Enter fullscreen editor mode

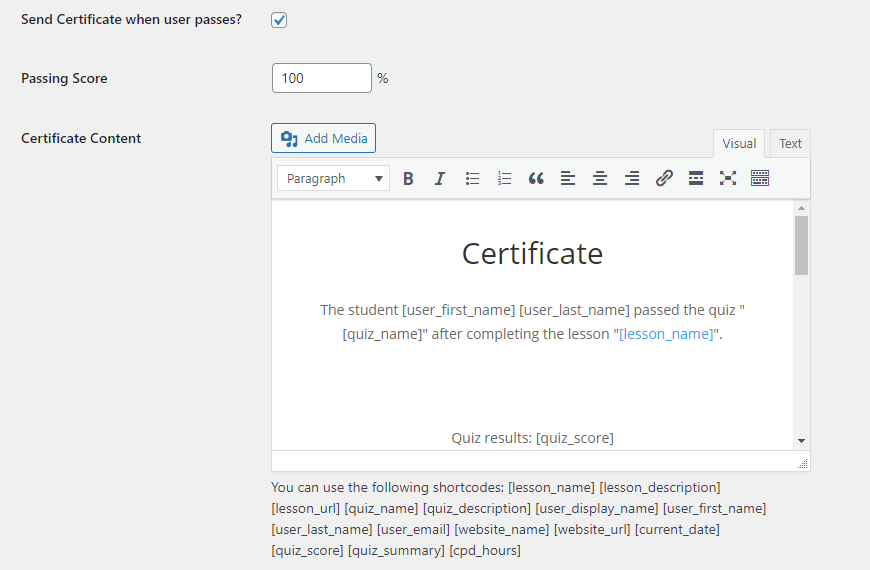[x=728, y=179]
